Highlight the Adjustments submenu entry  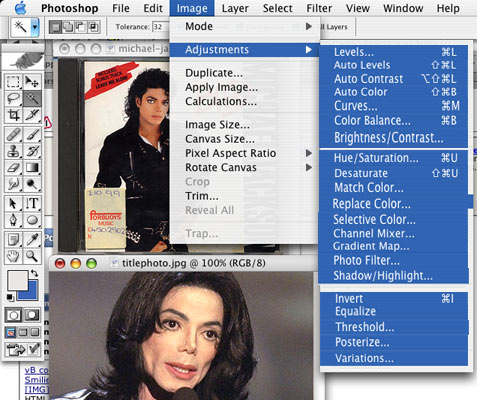pyautogui.click(x=244, y=50)
